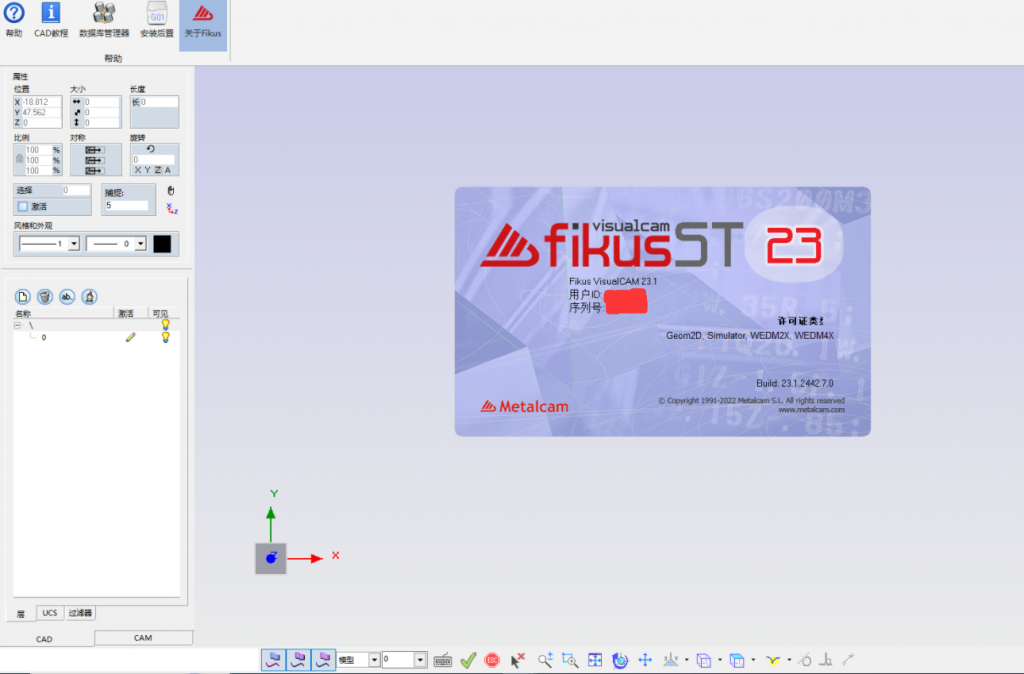Toggle Z rotation axis under 旋转
The width and height of the screenshot is (1024, 674).
tap(157, 170)
